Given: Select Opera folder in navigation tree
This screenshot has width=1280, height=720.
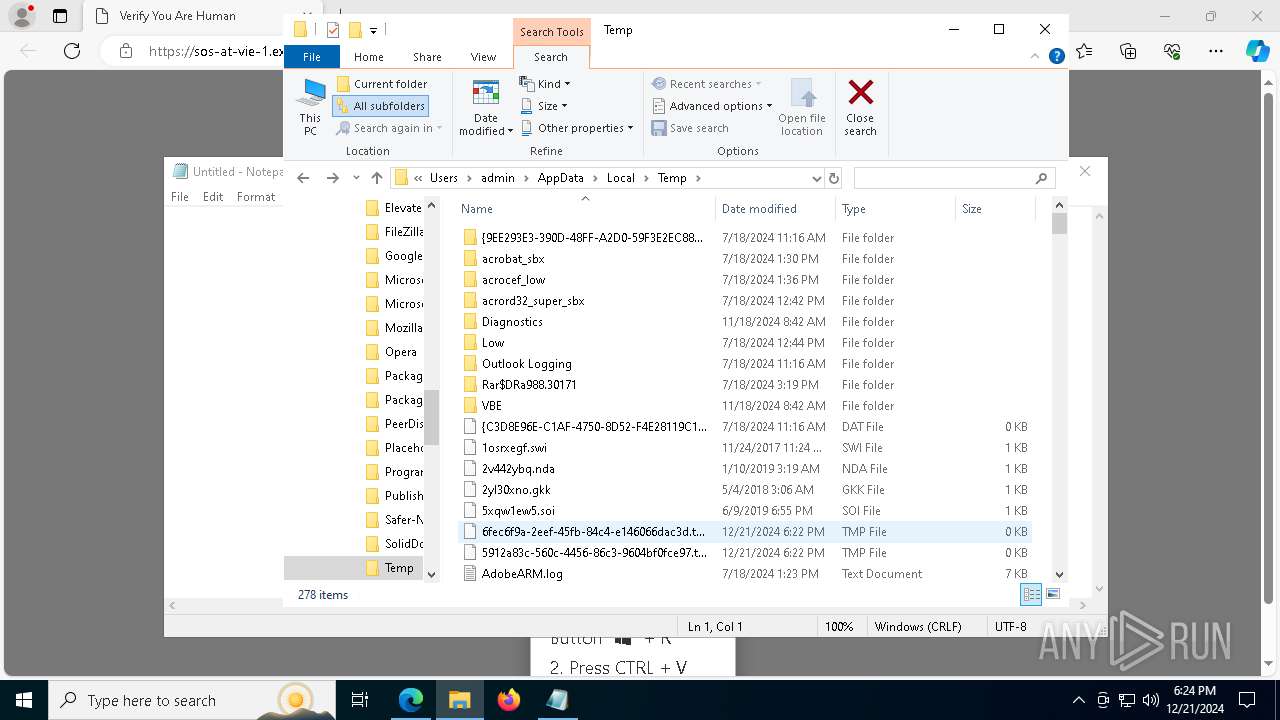Looking at the screenshot, I should coord(400,352).
